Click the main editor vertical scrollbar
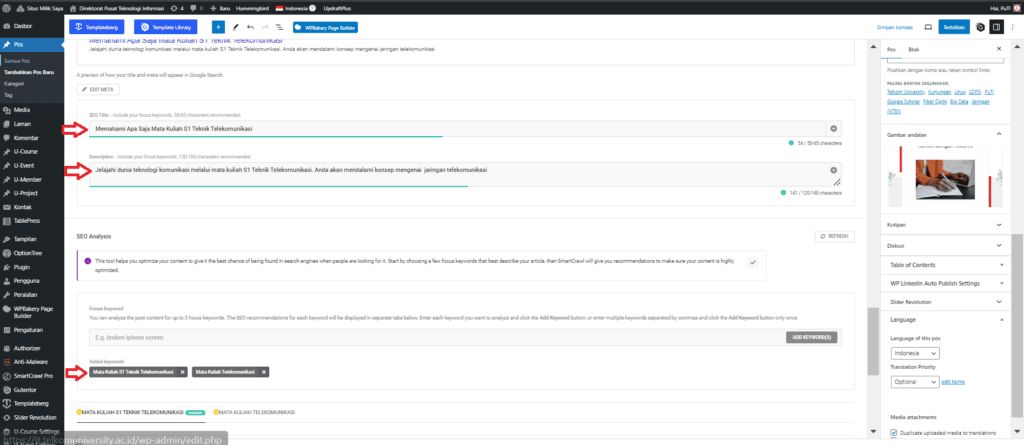 (x=872, y=341)
